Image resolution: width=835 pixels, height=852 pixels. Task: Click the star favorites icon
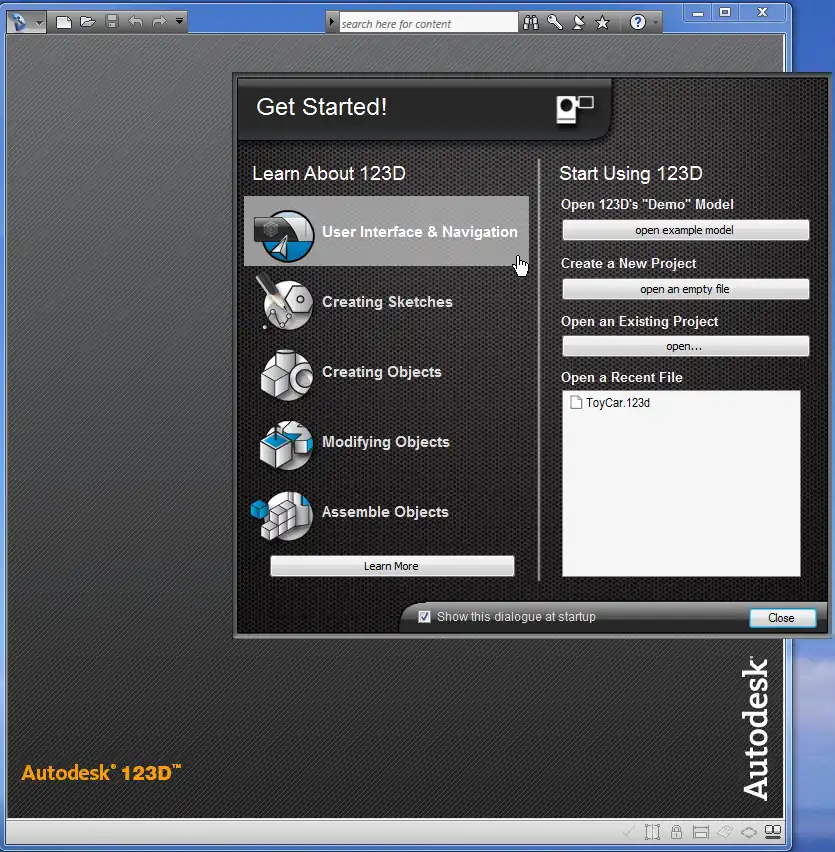pos(602,23)
